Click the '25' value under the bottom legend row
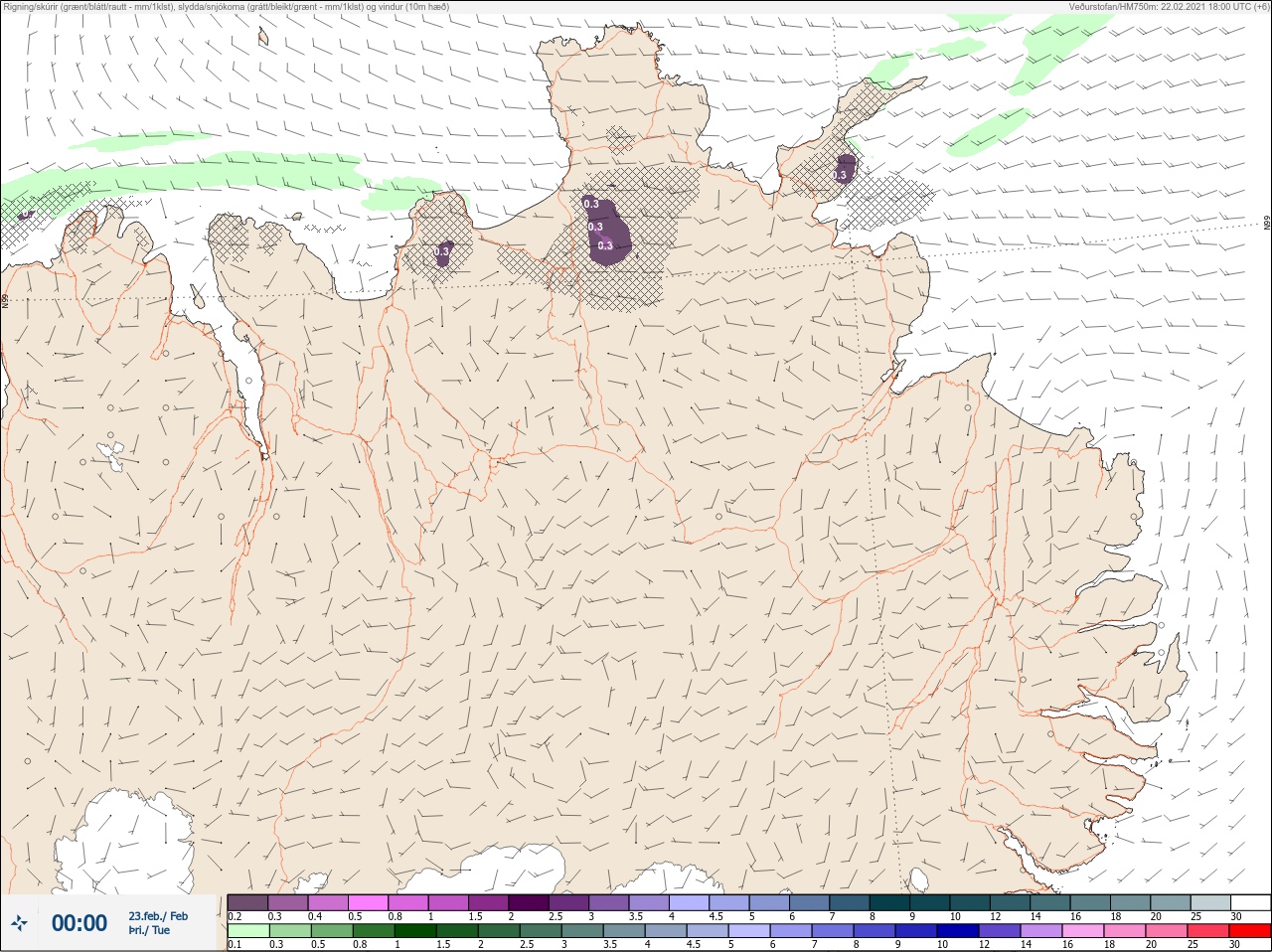This screenshot has height=952, width=1272. point(1193,944)
